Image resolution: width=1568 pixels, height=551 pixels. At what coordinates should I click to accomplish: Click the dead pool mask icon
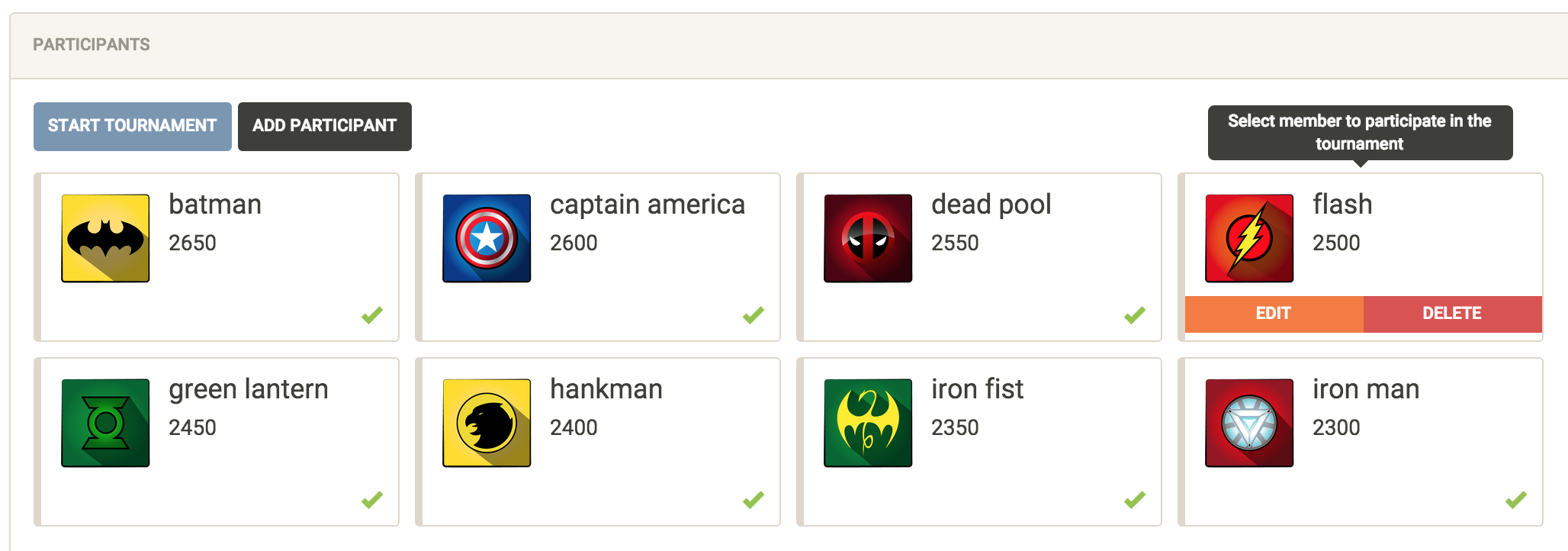(x=868, y=238)
